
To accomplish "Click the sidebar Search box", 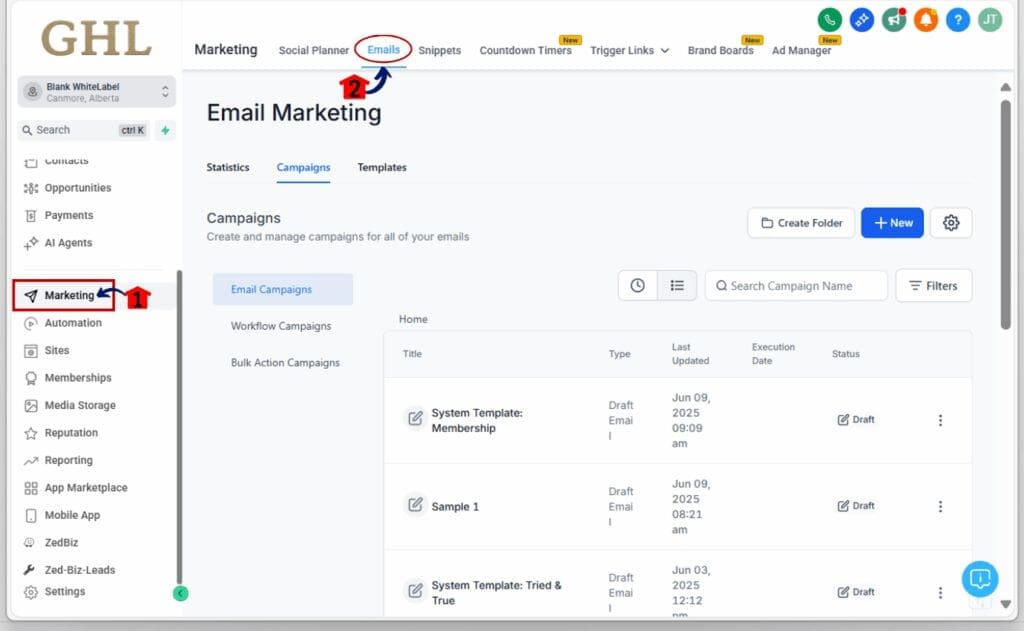I will 85,130.
